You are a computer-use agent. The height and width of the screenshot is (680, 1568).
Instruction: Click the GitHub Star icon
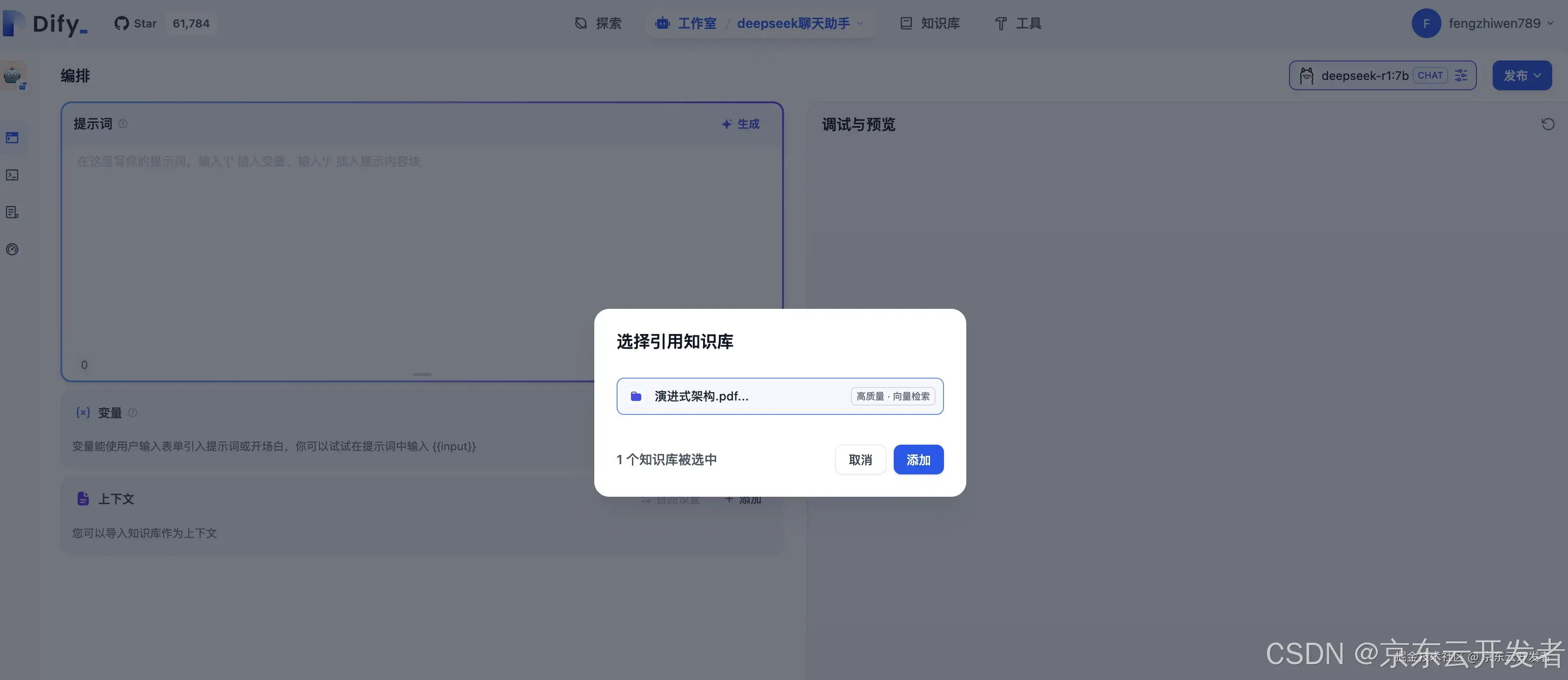122,23
